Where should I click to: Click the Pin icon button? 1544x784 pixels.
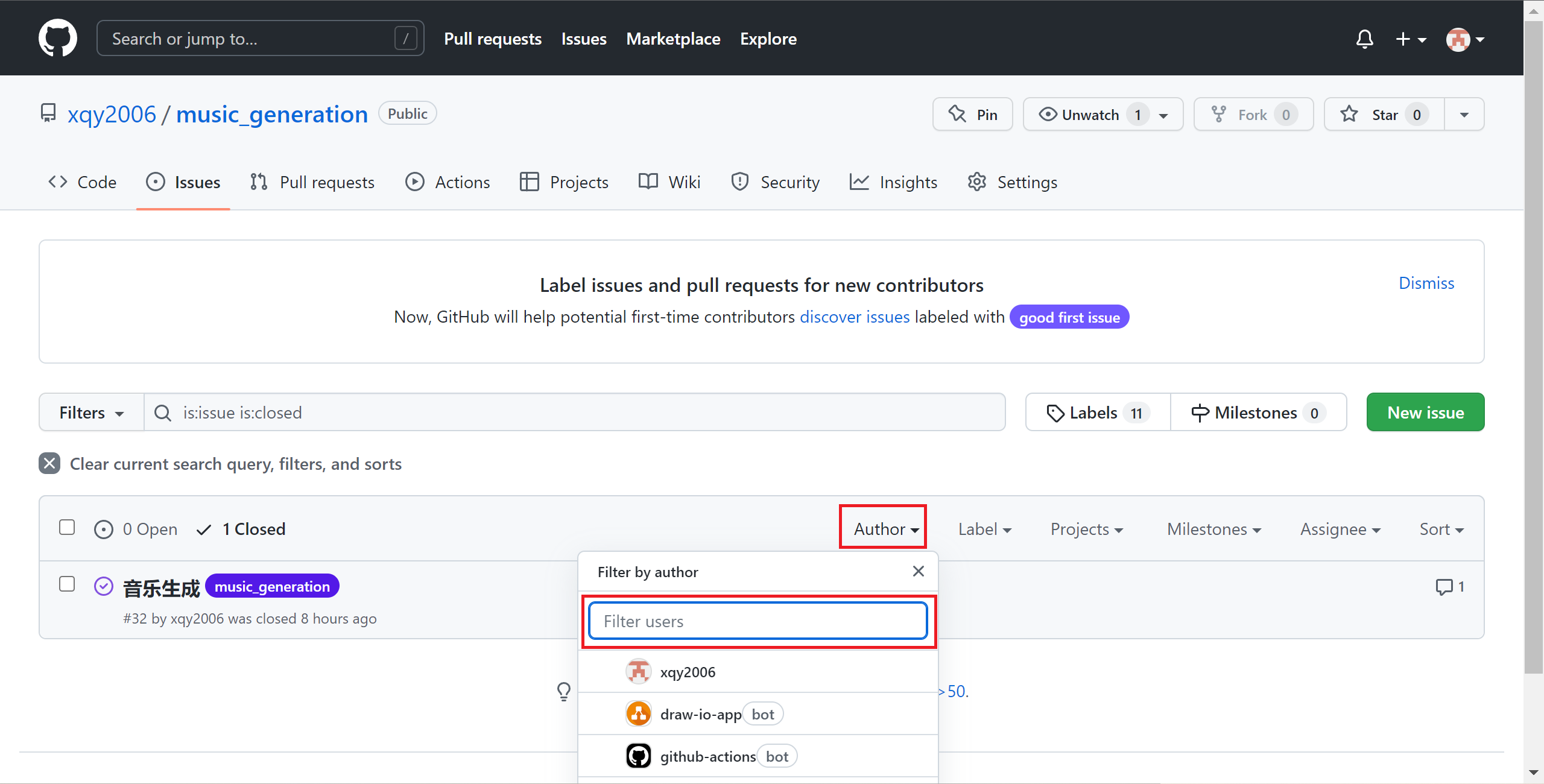(x=972, y=114)
